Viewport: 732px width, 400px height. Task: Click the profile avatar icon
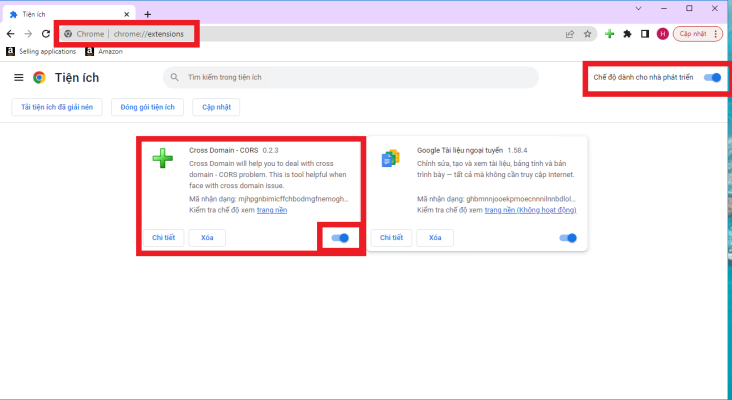click(662, 33)
